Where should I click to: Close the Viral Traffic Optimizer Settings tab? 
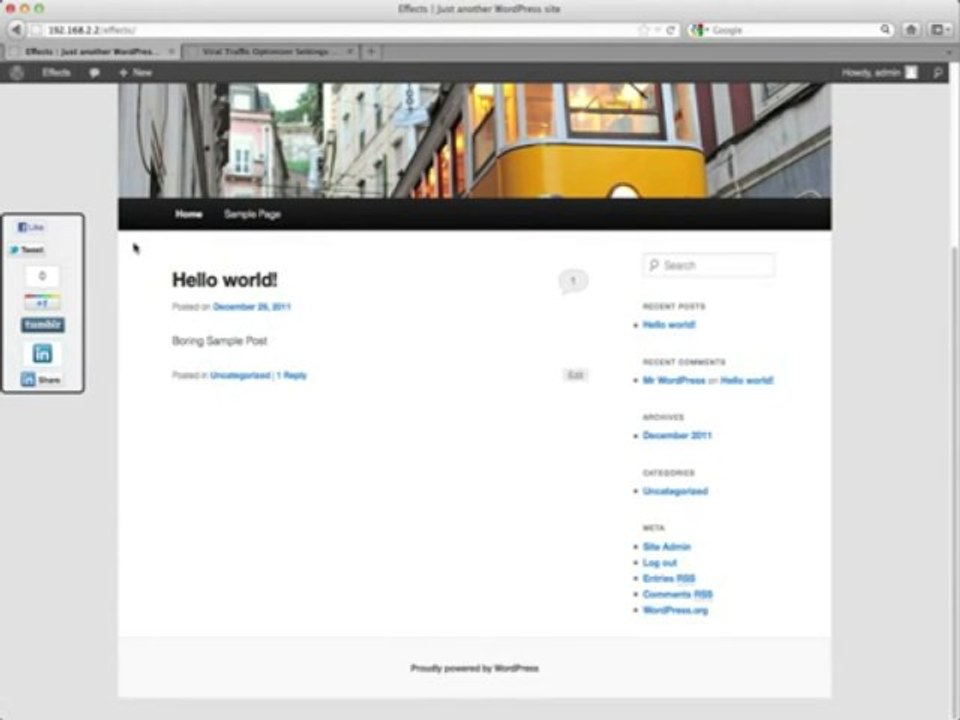pos(350,51)
